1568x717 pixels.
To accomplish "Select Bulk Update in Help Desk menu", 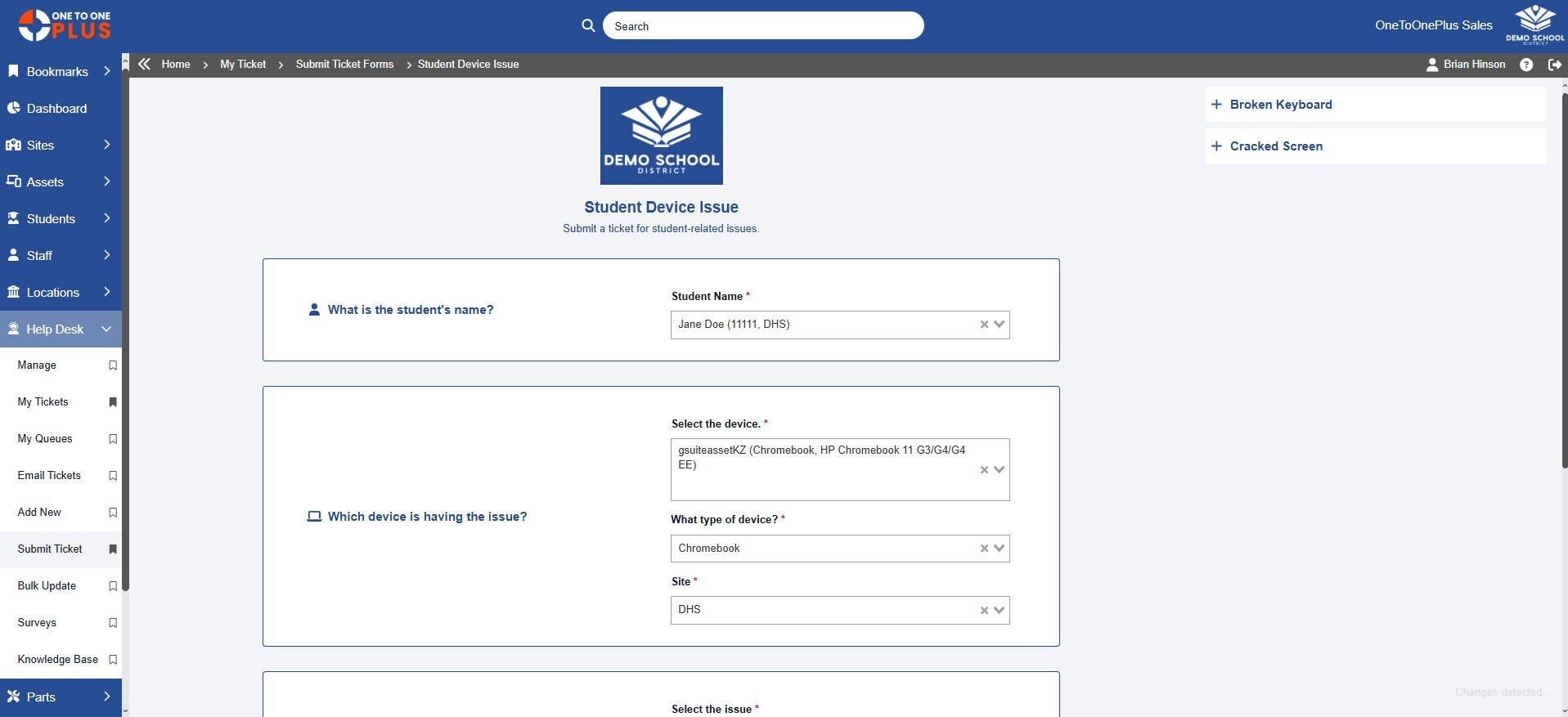I will [47, 586].
